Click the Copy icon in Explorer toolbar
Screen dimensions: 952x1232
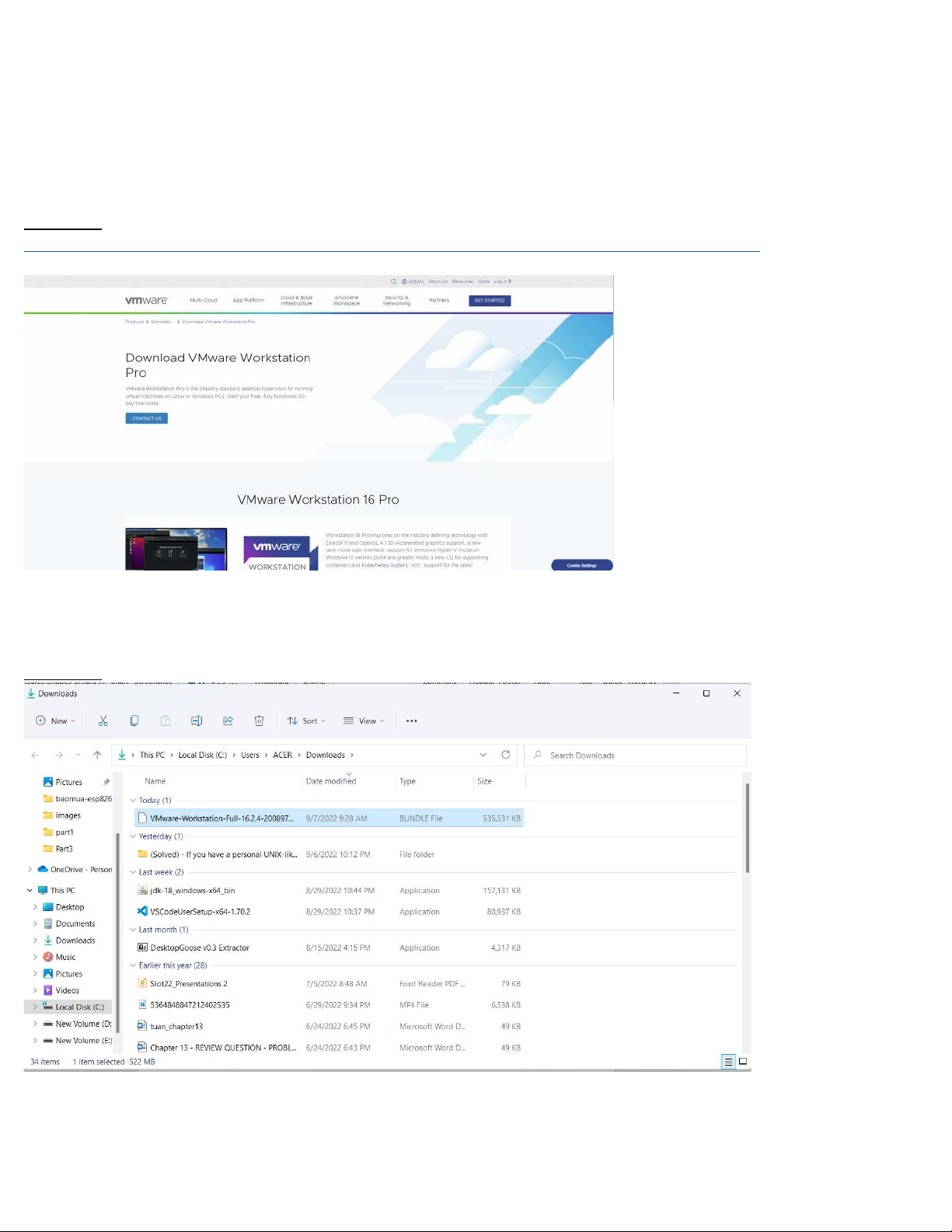point(134,721)
